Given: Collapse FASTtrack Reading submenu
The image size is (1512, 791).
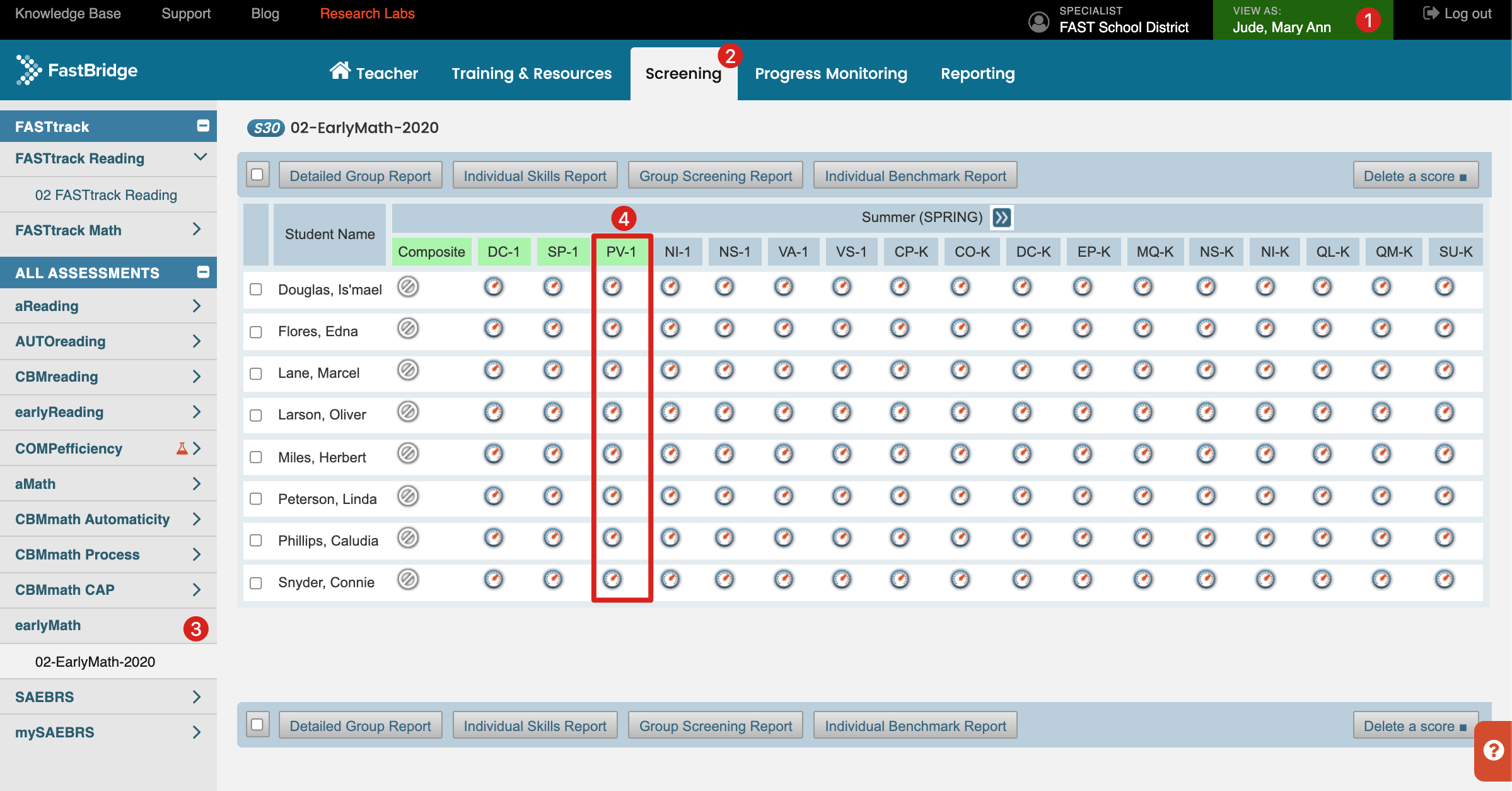Looking at the screenshot, I should pos(200,157).
